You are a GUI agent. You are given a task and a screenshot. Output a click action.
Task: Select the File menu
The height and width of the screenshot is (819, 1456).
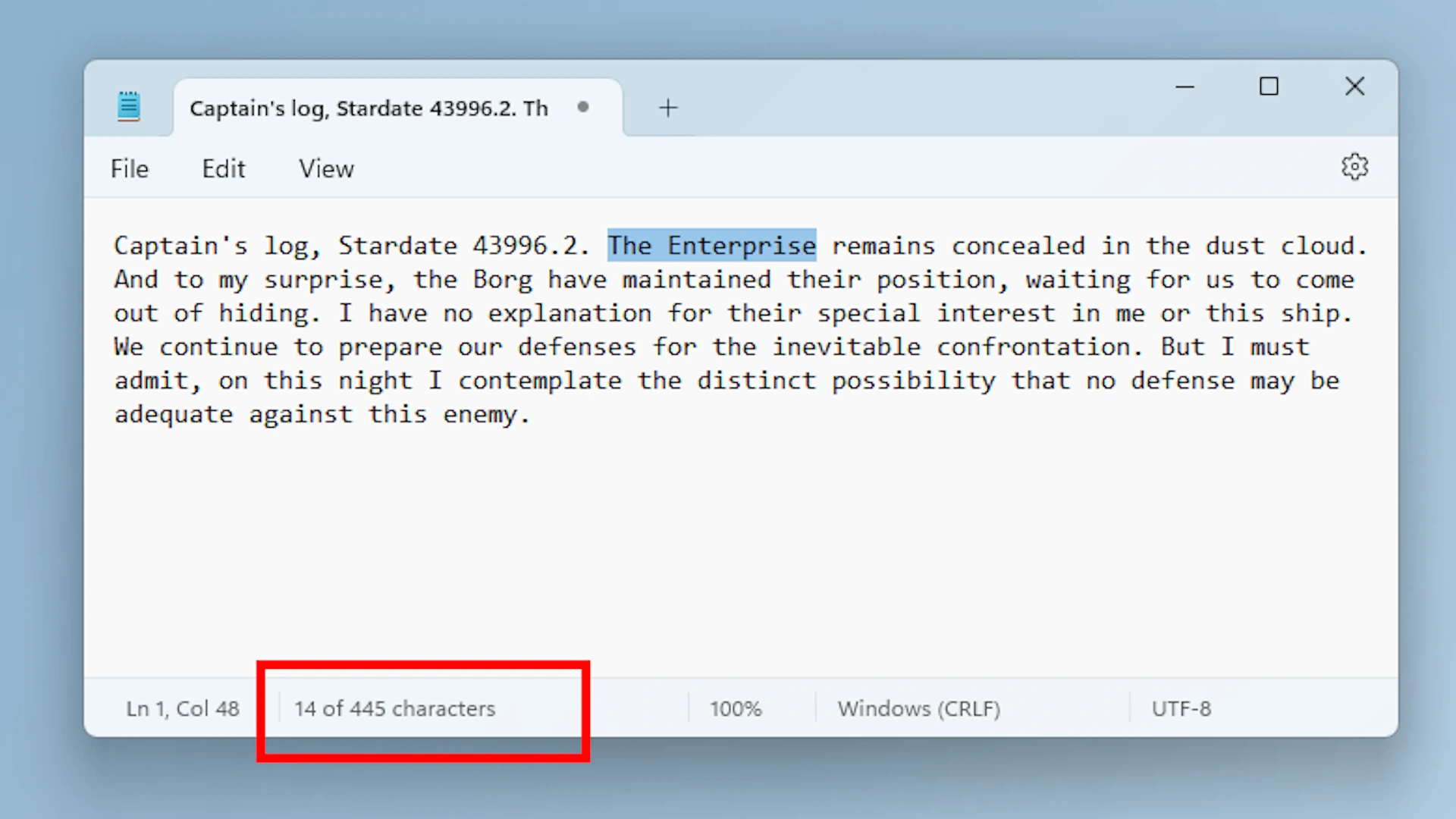(131, 168)
